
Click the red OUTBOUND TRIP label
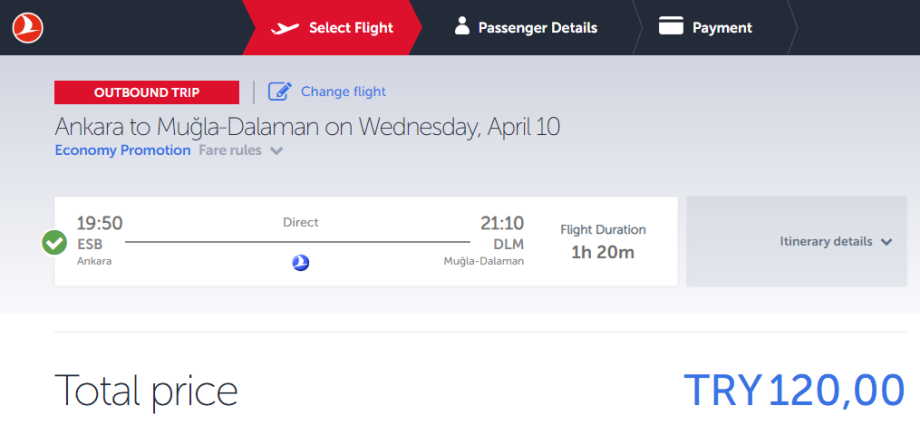147,93
